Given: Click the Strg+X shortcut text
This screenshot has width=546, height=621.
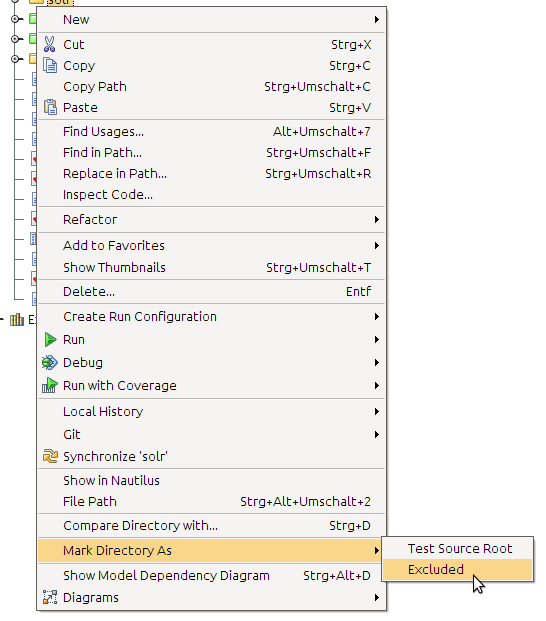Looking at the screenshot, I should [351, 44].
